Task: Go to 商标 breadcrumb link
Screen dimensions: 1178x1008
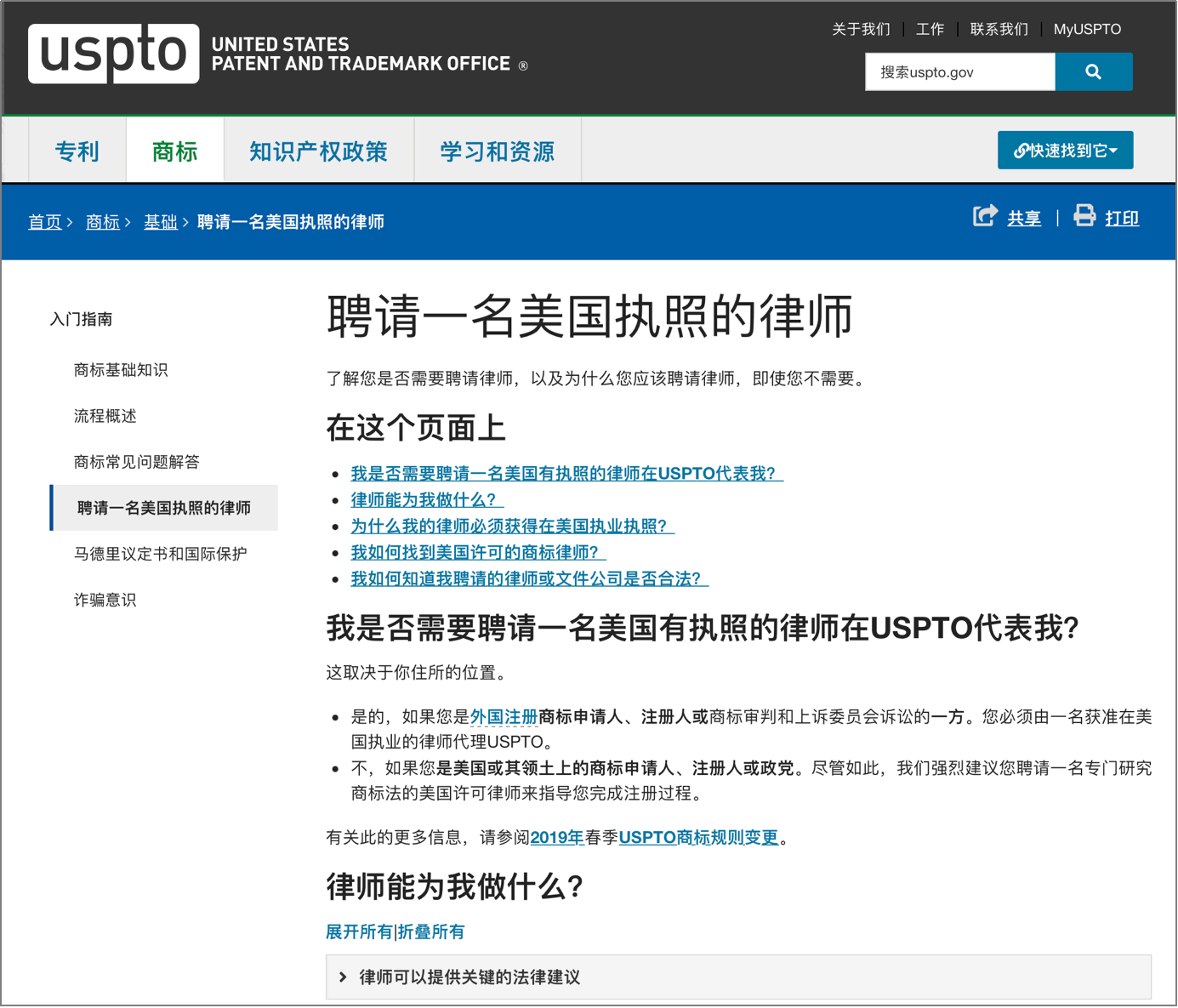Action: point(103,222)
